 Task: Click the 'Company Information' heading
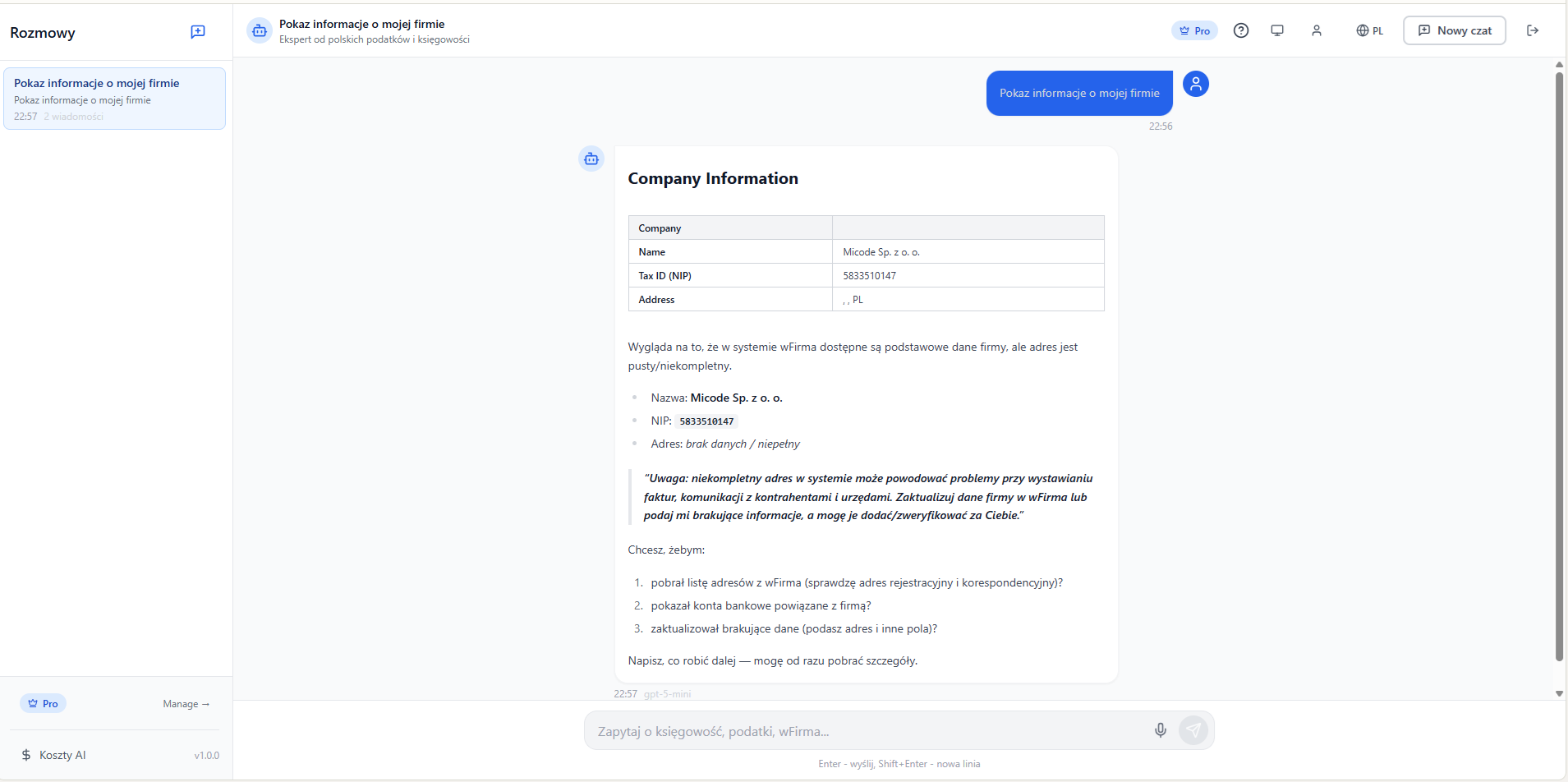point(713,178)
